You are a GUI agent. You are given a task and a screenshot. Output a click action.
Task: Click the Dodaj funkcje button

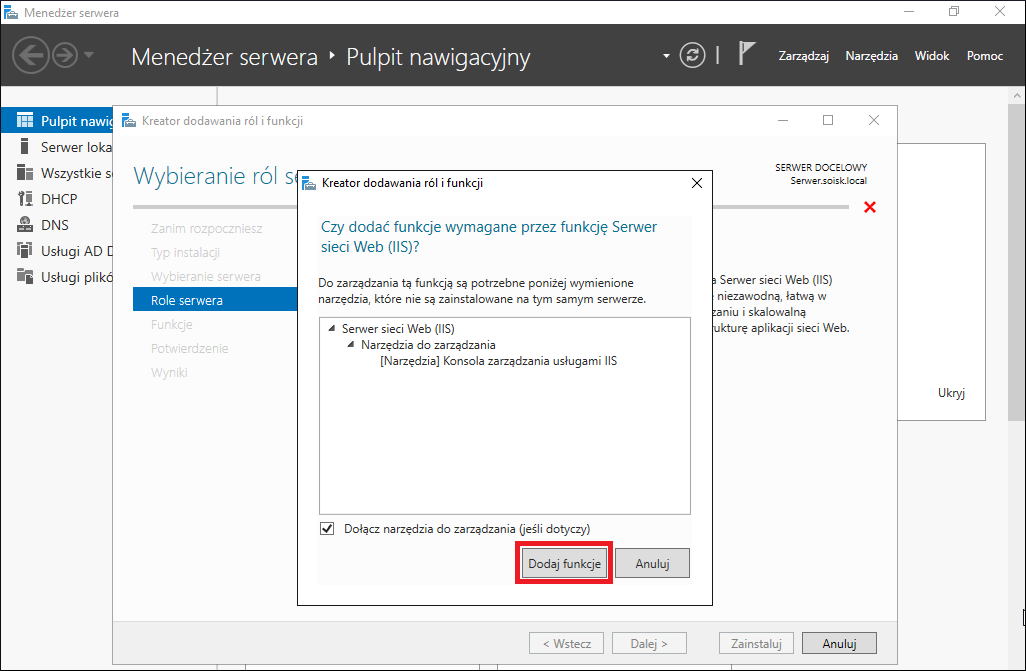point(564,563)
